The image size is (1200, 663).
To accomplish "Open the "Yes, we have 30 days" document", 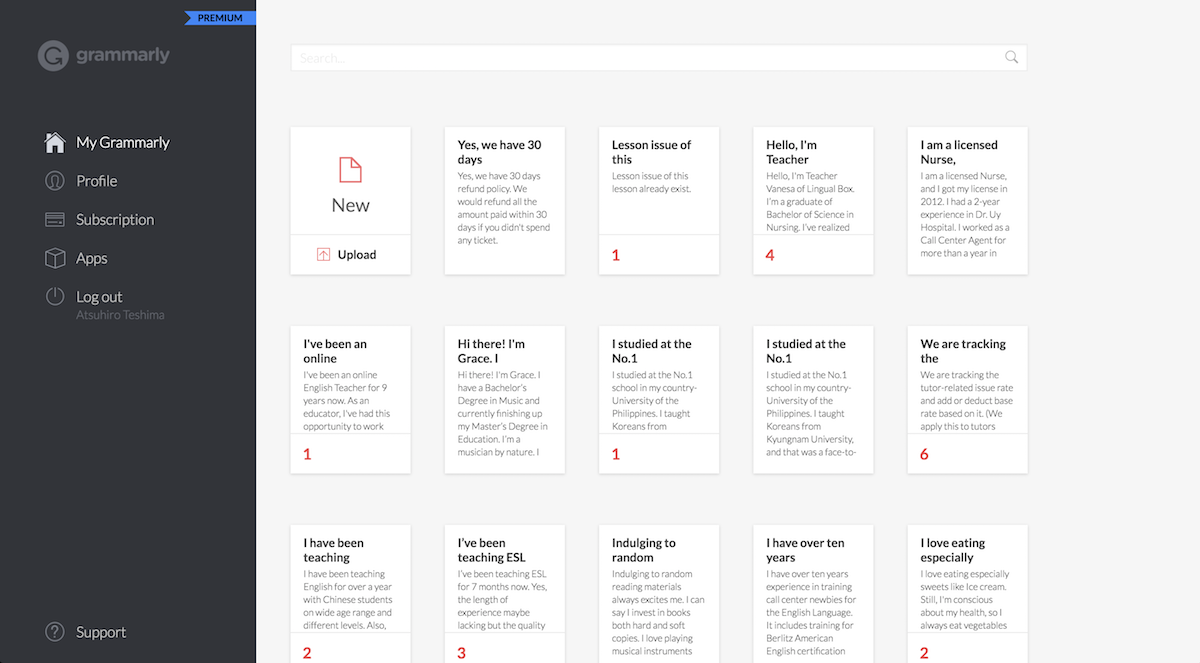I will (x=504, y=200).
